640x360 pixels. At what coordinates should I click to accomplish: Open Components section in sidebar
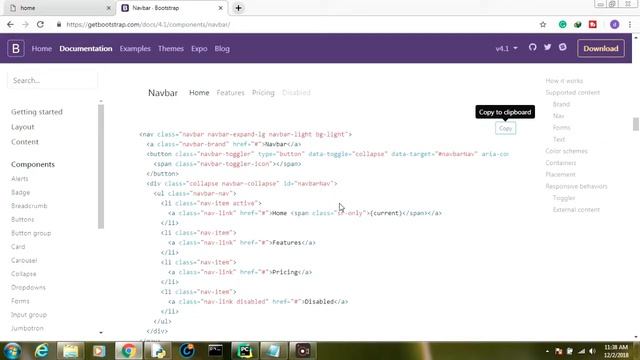(x=33, y=164)
